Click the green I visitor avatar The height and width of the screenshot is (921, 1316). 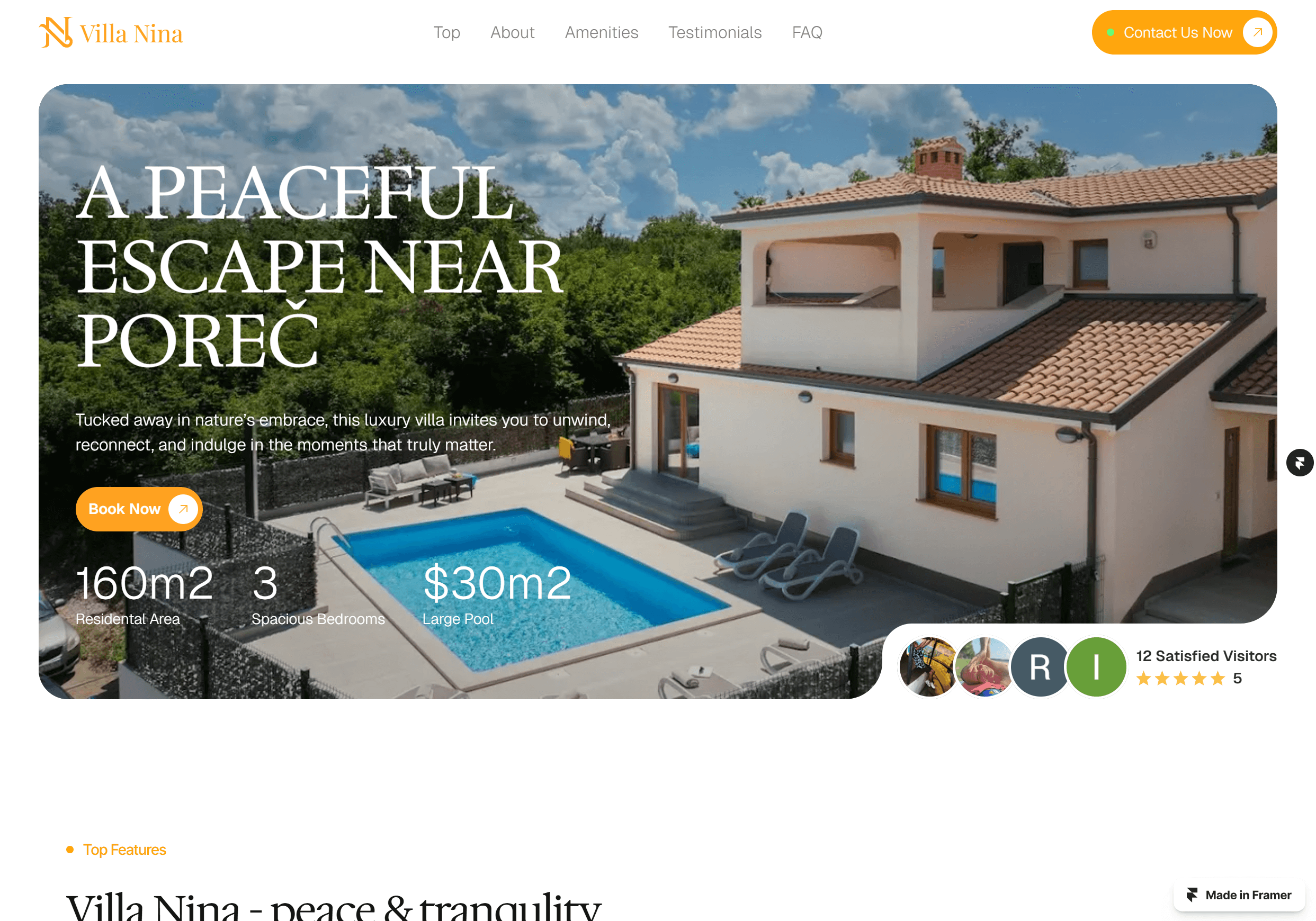[1095, 667]
